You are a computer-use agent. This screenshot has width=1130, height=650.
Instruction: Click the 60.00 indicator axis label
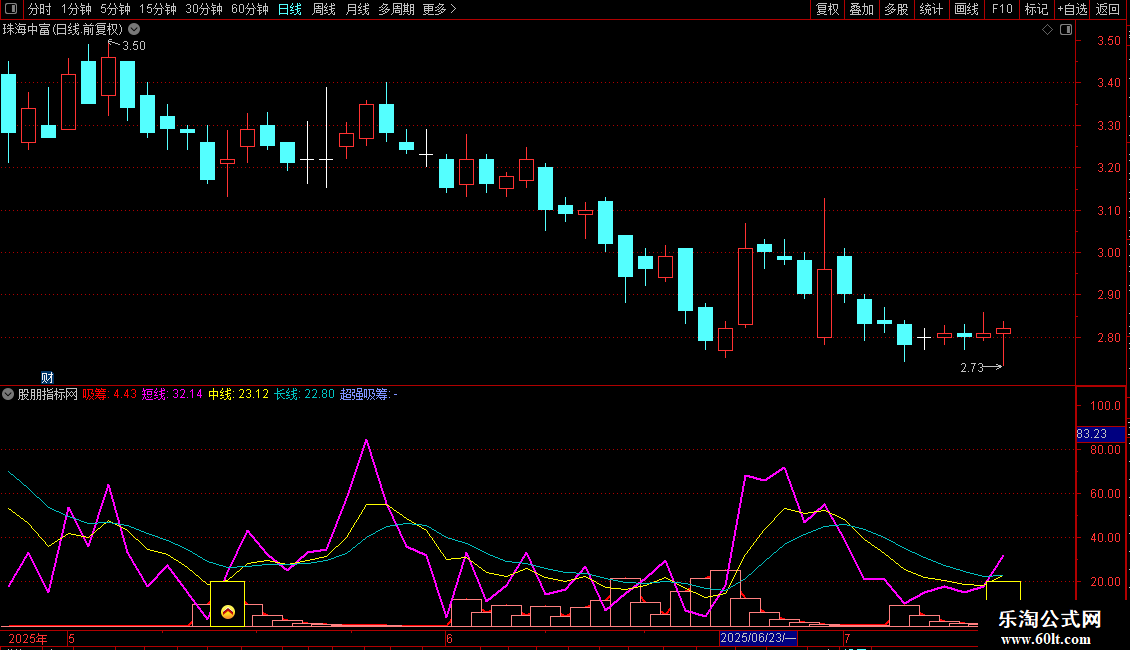coord(1105,494)
